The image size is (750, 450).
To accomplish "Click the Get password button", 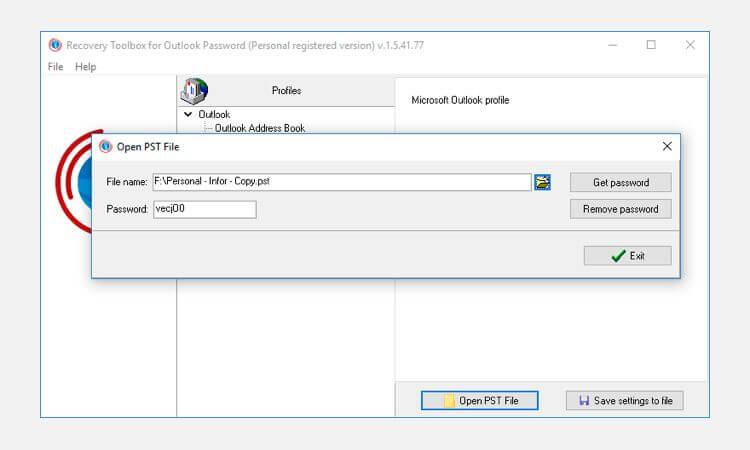I will (621, 182).
